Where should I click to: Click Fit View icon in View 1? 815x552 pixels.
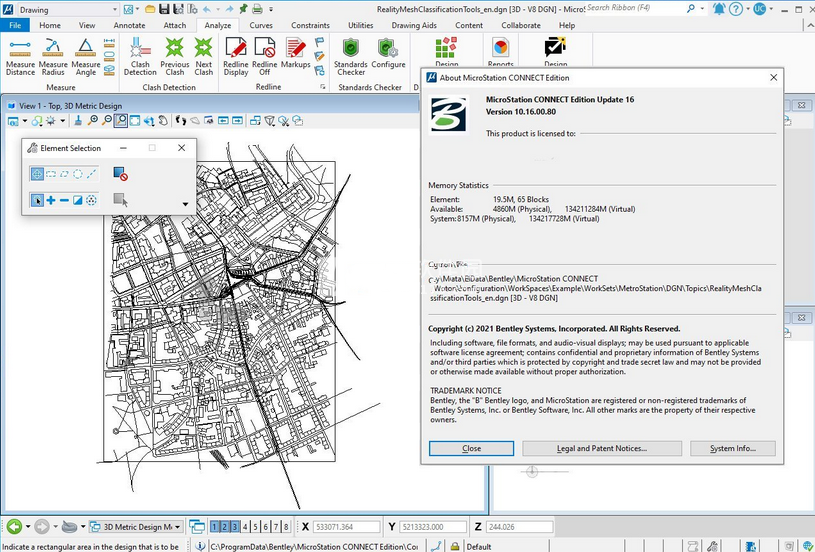click(135, 121)
